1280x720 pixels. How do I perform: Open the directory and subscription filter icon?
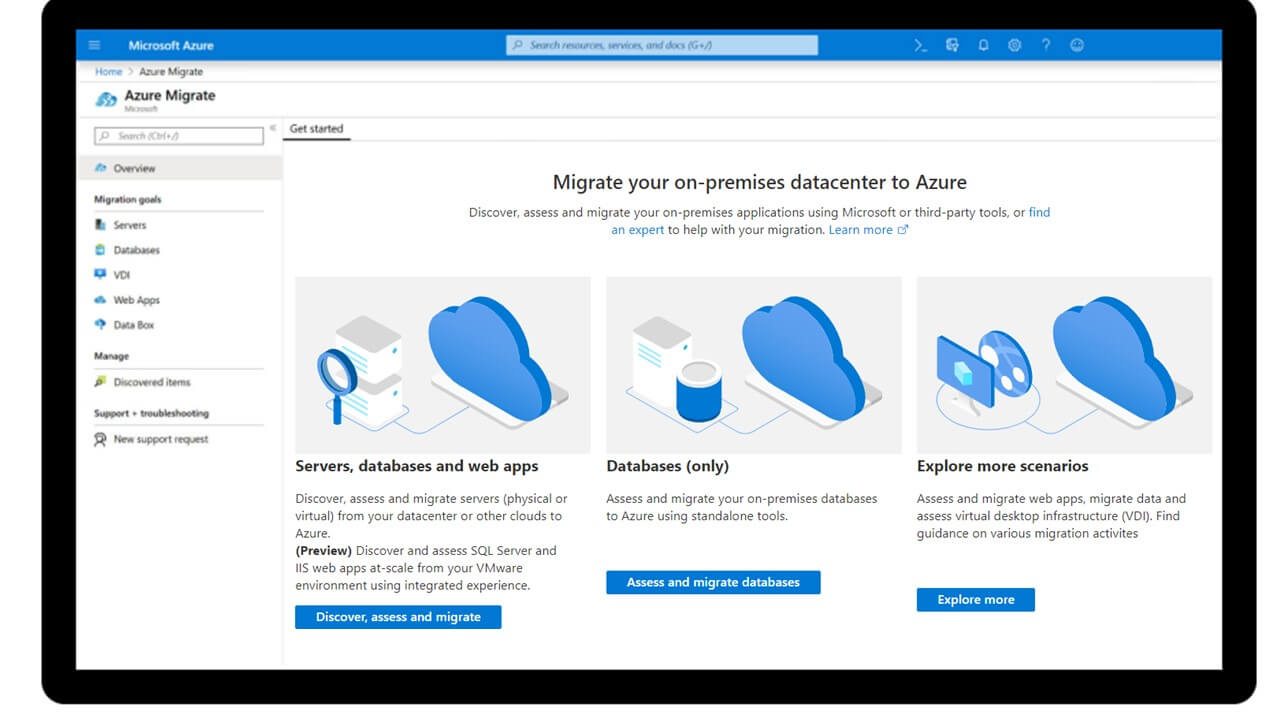(x=952, y=45)
